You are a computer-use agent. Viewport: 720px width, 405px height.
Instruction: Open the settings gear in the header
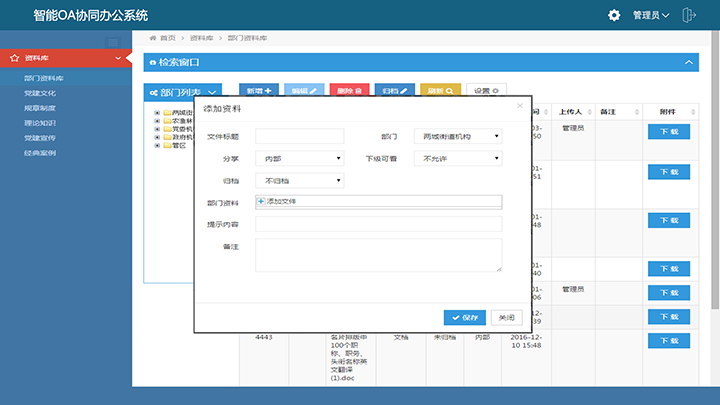tap(614, 15)
